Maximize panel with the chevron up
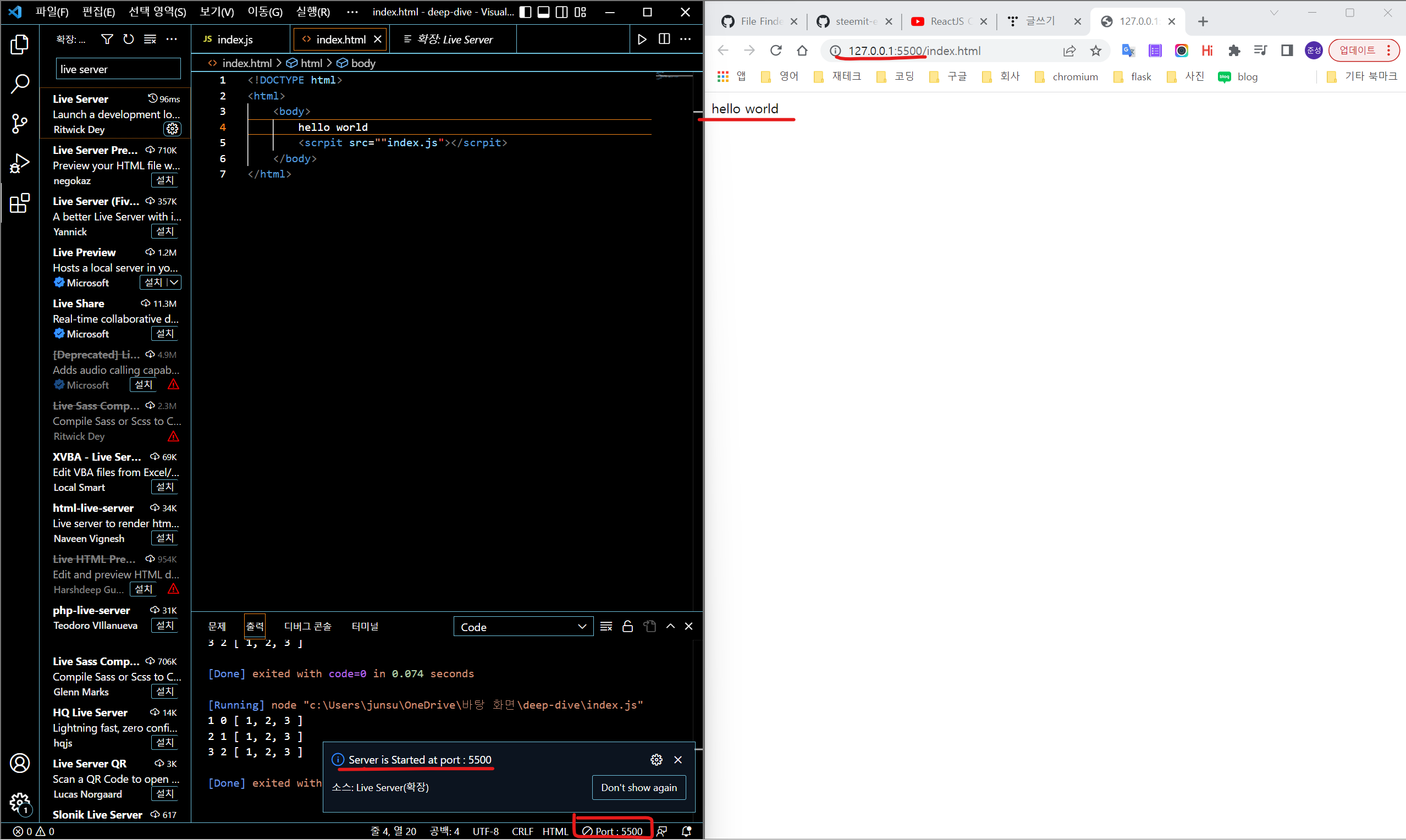1406x840 pixels. point(670,627)
